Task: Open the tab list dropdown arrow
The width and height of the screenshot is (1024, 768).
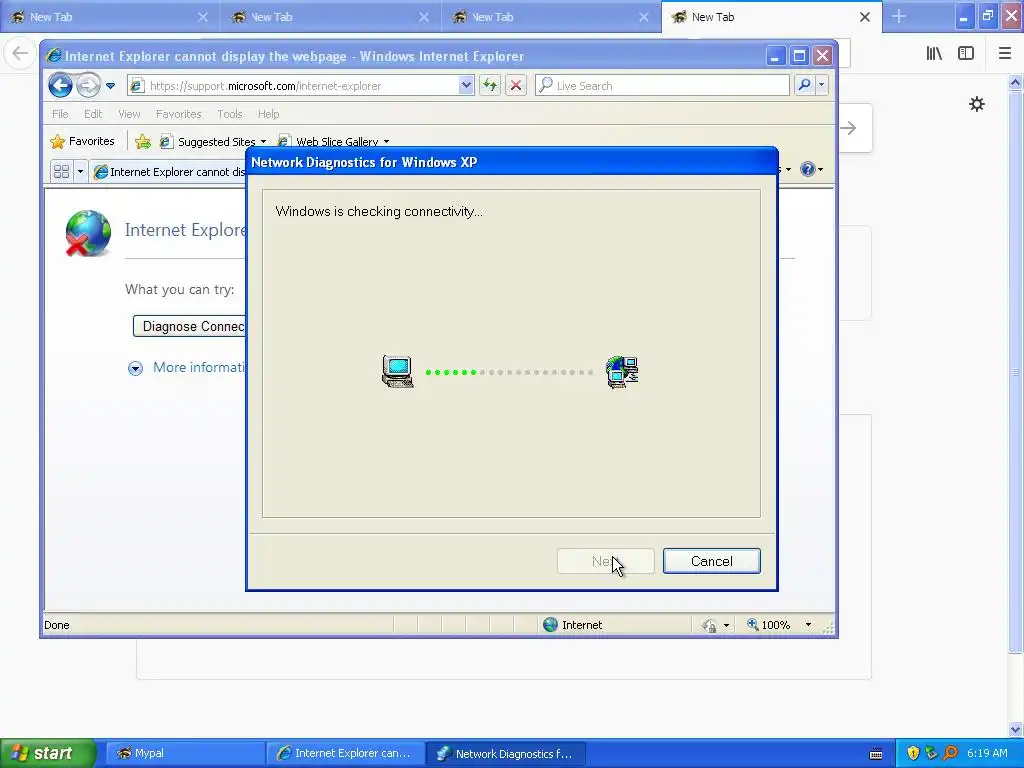Action: click(x=80, y=171)
